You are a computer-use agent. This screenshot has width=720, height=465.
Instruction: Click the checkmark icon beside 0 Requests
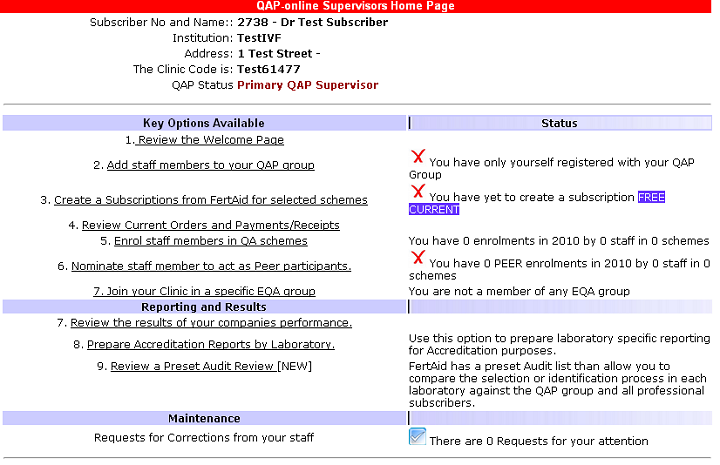pos(417,437)
